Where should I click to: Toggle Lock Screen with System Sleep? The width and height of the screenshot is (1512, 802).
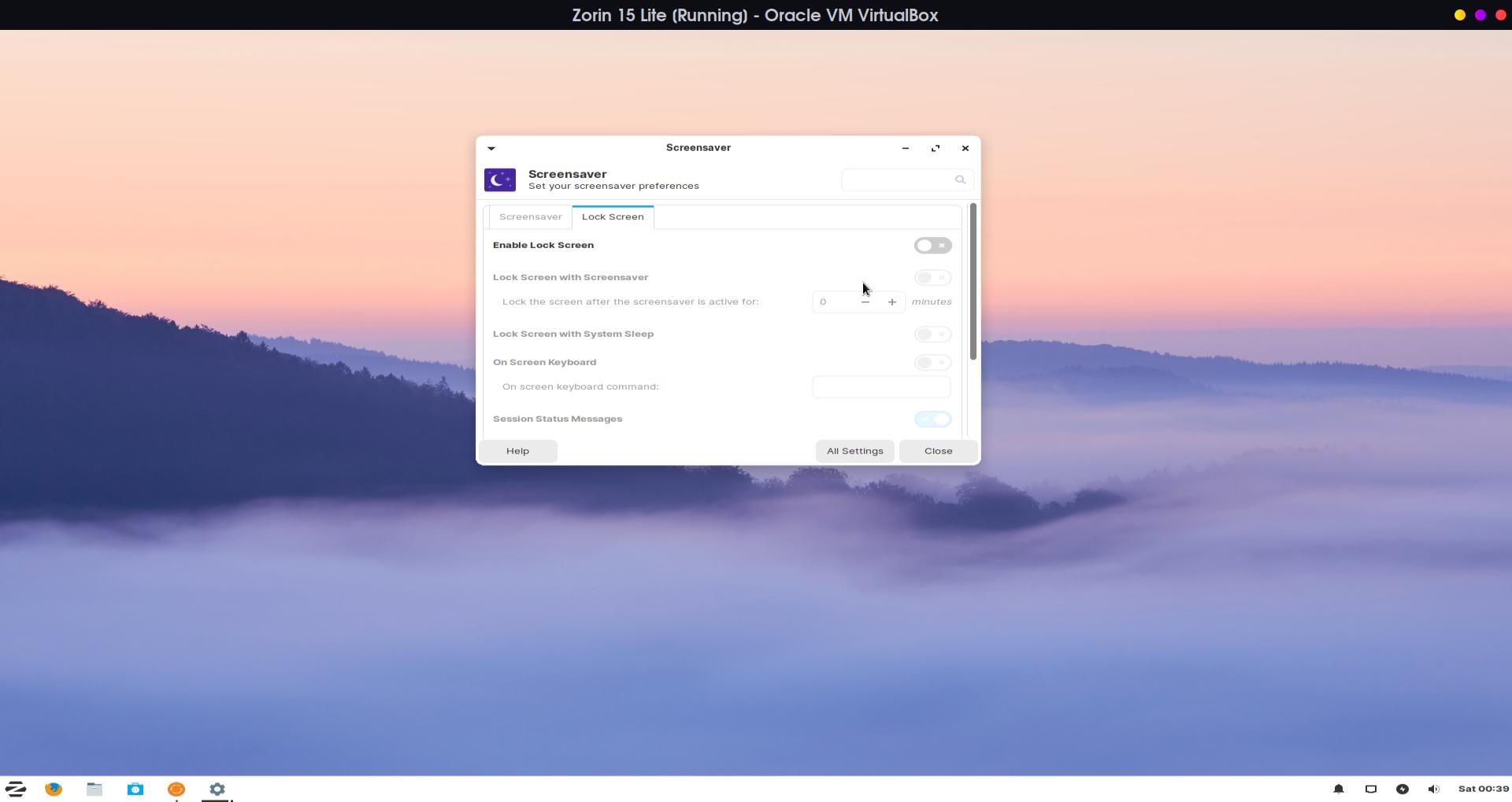pos(932,334)
